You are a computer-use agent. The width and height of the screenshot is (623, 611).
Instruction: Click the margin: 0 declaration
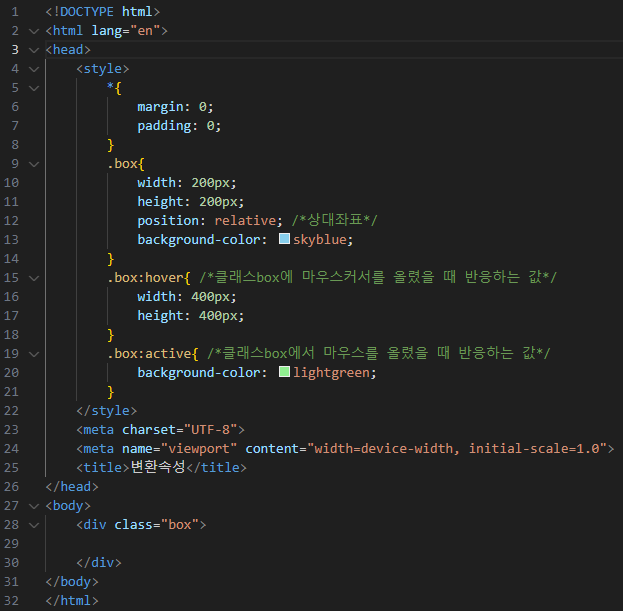tap(175, 107)
